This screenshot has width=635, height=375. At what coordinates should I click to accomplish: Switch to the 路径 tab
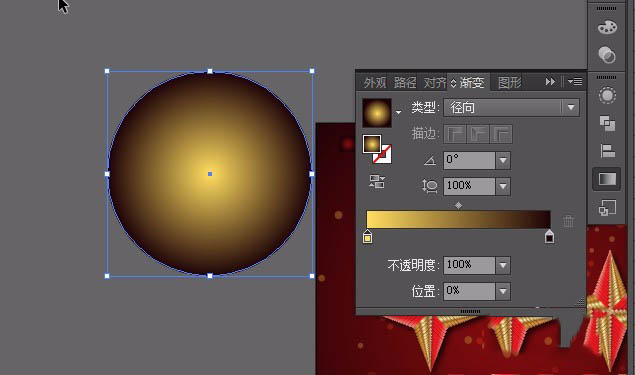pos(405,83)
